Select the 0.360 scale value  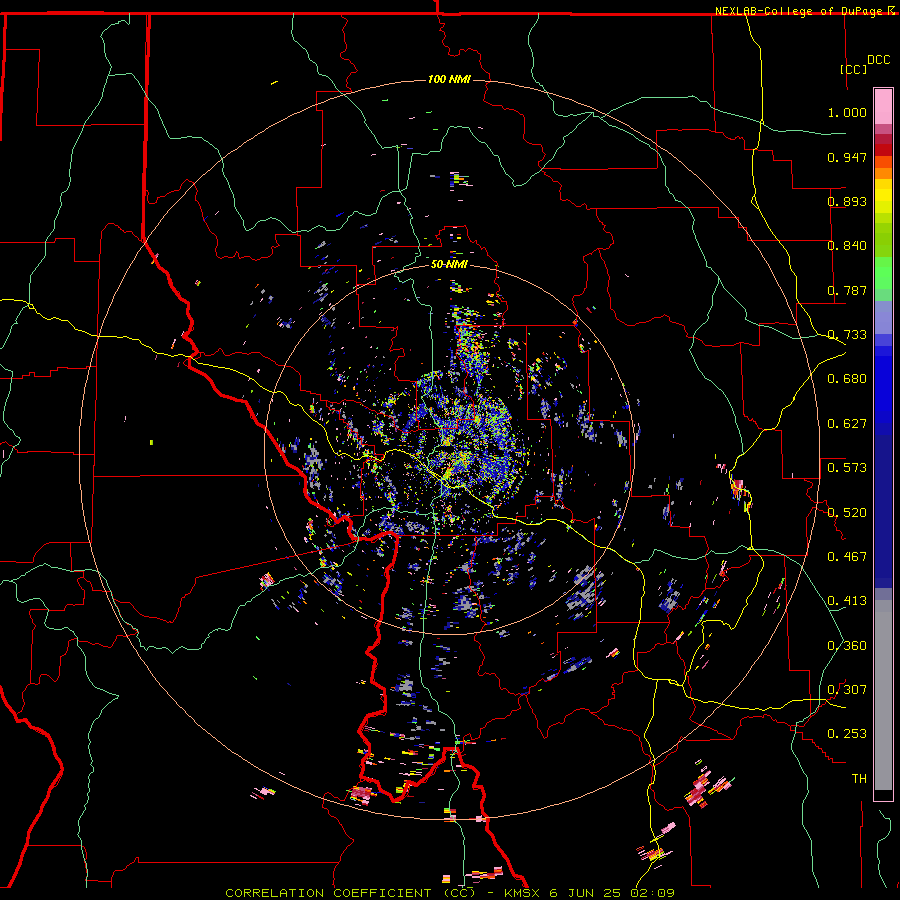(847, 646)
